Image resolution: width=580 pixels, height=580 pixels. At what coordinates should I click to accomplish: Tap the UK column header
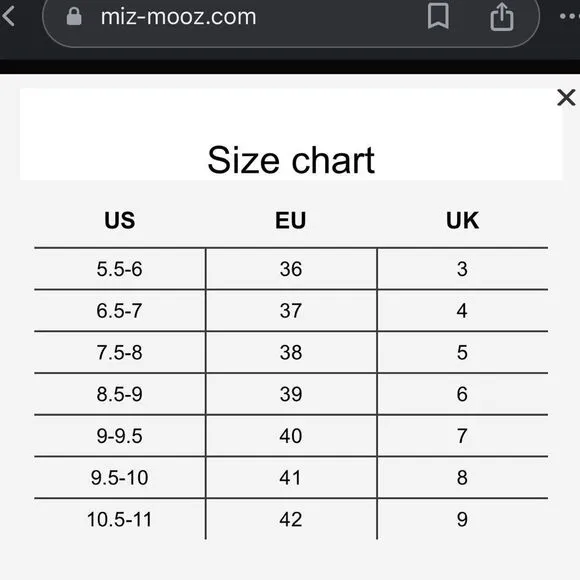coord(462,220)
